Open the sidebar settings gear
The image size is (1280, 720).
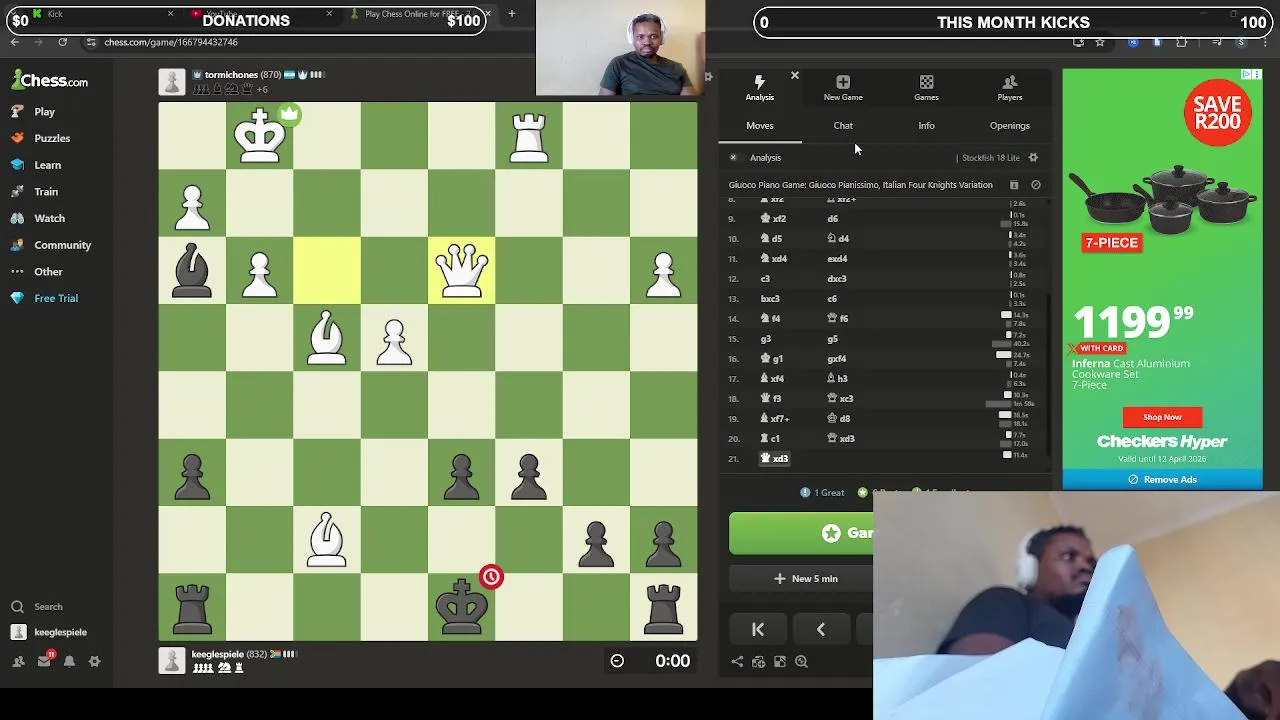[94, 661]
